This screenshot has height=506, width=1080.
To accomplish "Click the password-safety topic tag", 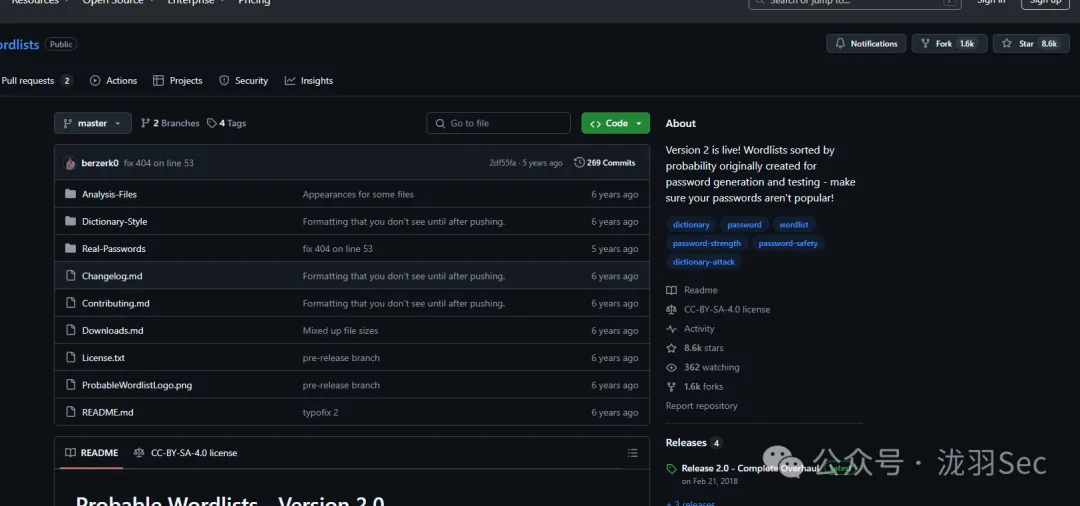I will (x=788, y=243).
